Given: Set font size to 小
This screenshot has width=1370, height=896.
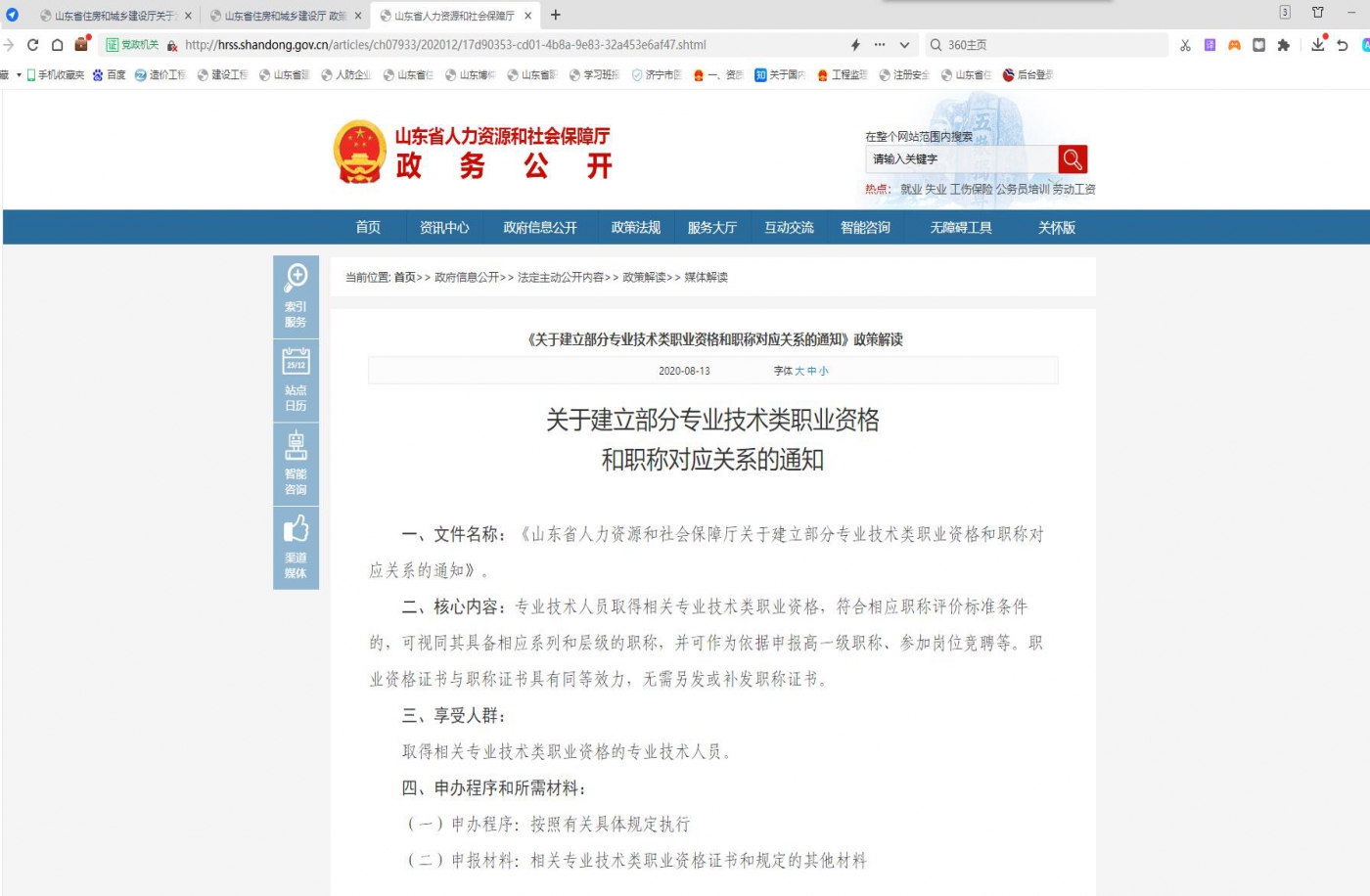Looking at the screenshot, I should (824, 371).
